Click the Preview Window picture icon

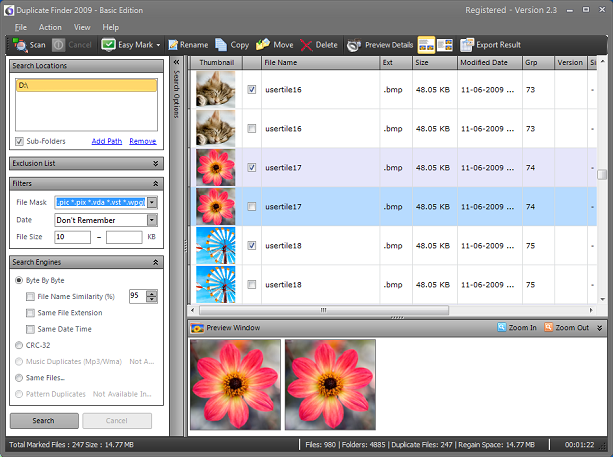click(x=197, y=328)
